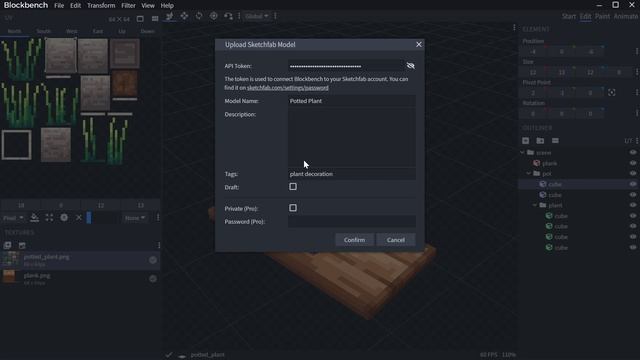Close the Upload Sketchfab Model dialog
This screenshot has height=360, width=640.
418,44
